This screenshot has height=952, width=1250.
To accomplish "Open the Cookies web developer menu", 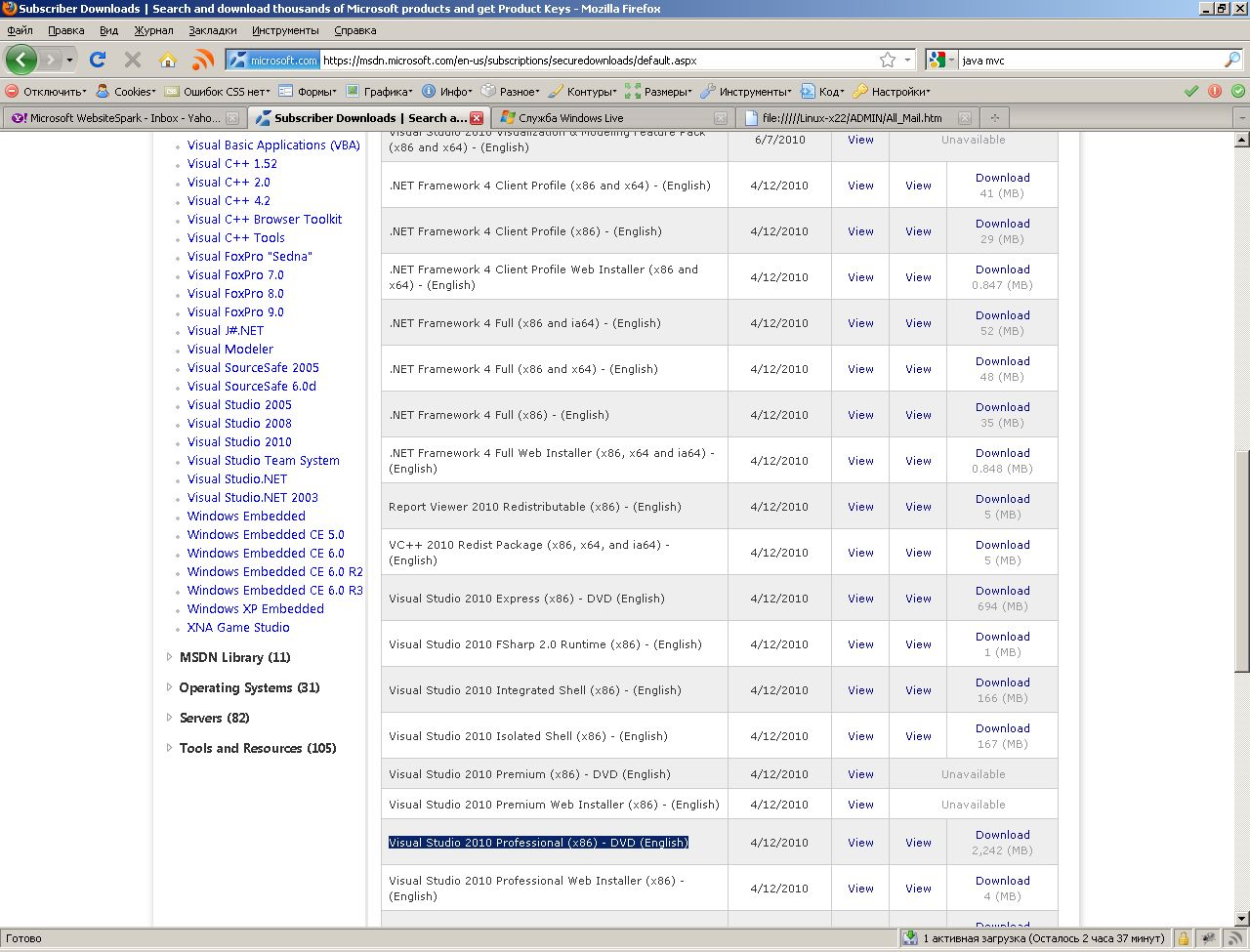I will (x=126, y=91).
